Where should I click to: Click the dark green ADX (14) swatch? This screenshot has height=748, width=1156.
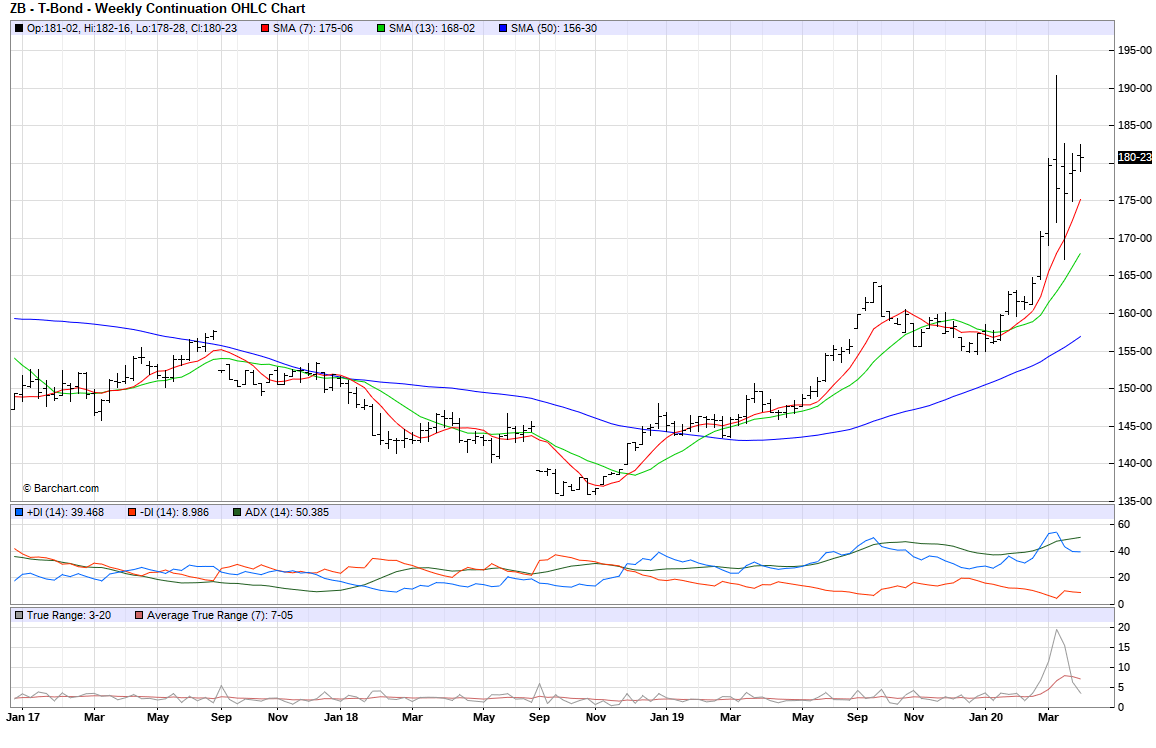(236, 513)
